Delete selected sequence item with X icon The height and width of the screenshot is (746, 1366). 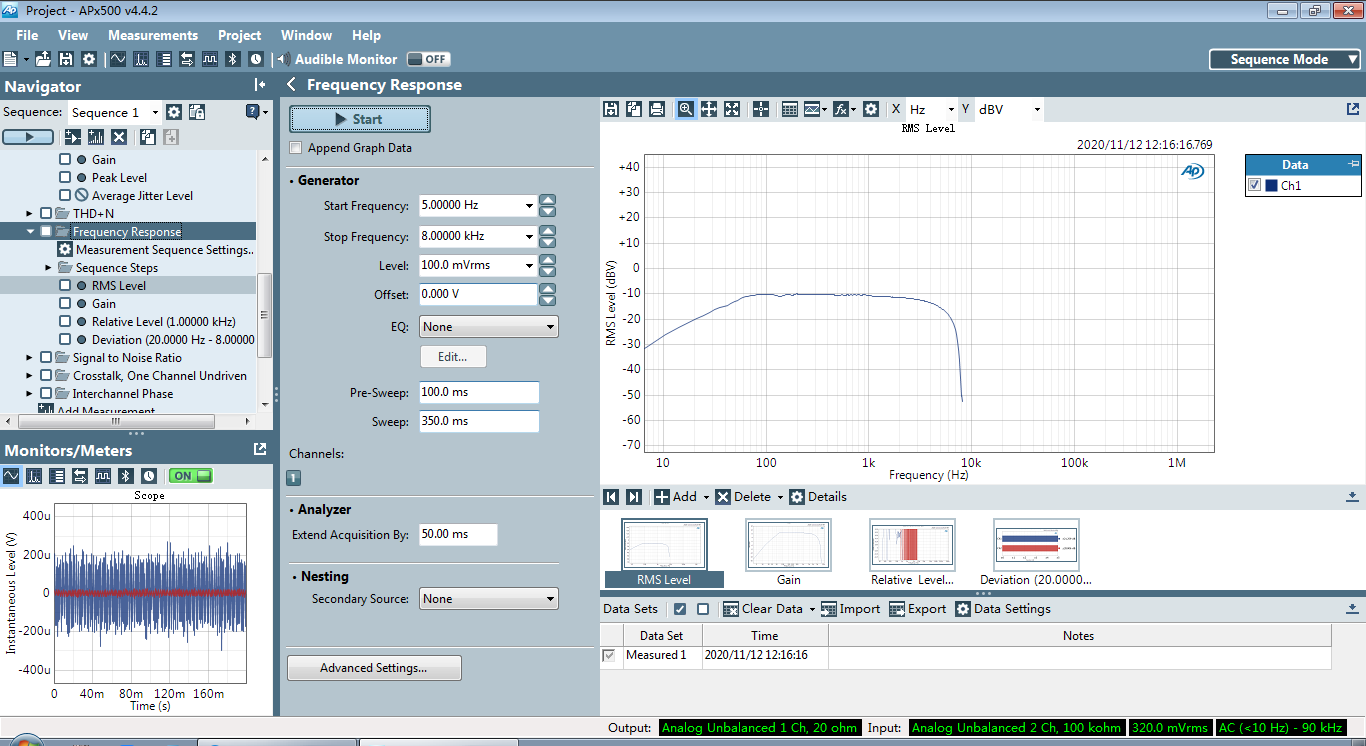tap(119, 137)
